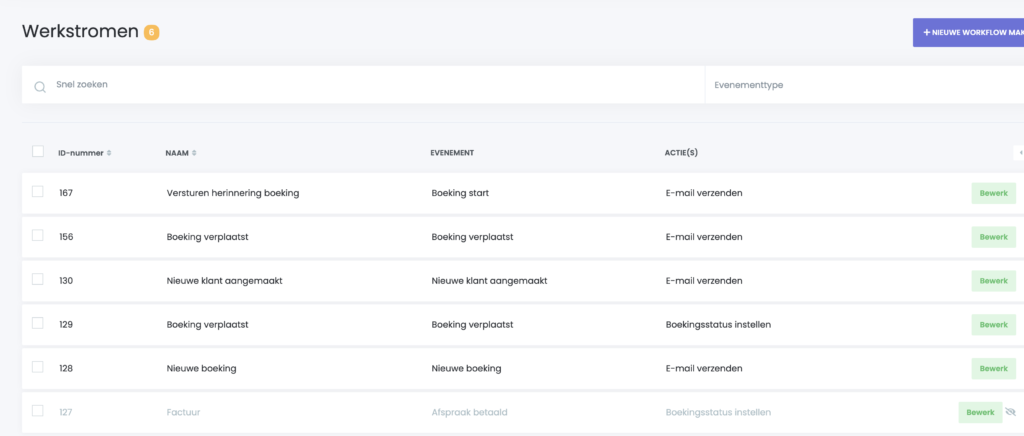Mark the checkbox for workflow 156

click(x=38, y=236)
